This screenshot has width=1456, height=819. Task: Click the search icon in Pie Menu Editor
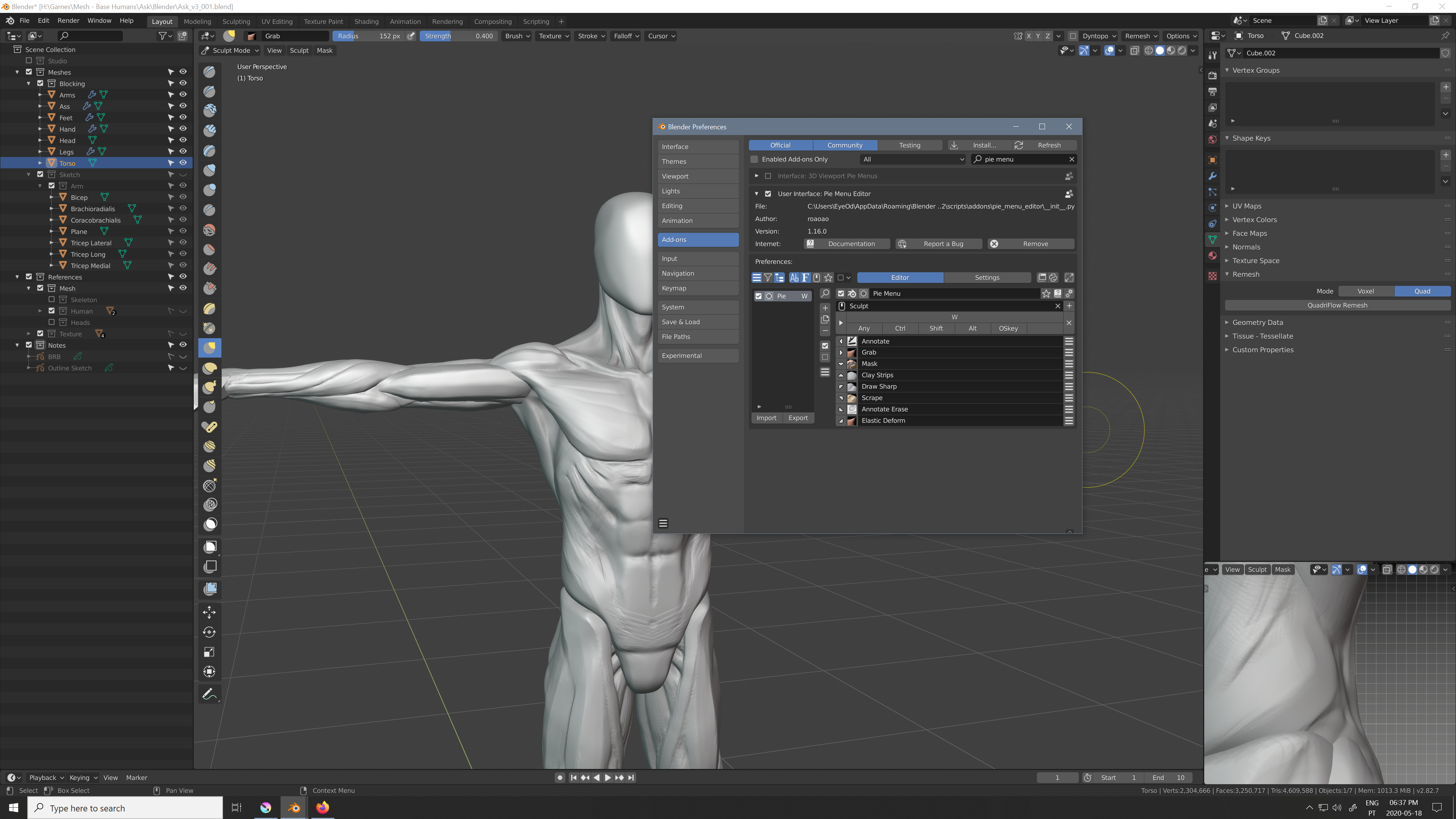click(825, 293)
